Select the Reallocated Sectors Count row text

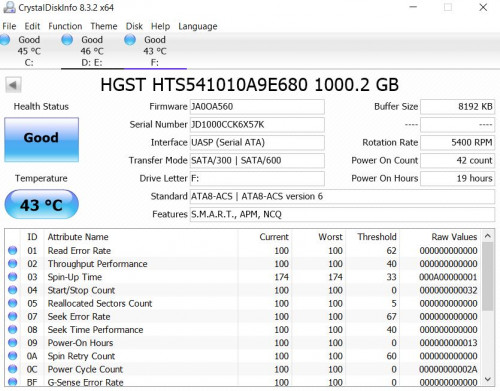(100, 303)
